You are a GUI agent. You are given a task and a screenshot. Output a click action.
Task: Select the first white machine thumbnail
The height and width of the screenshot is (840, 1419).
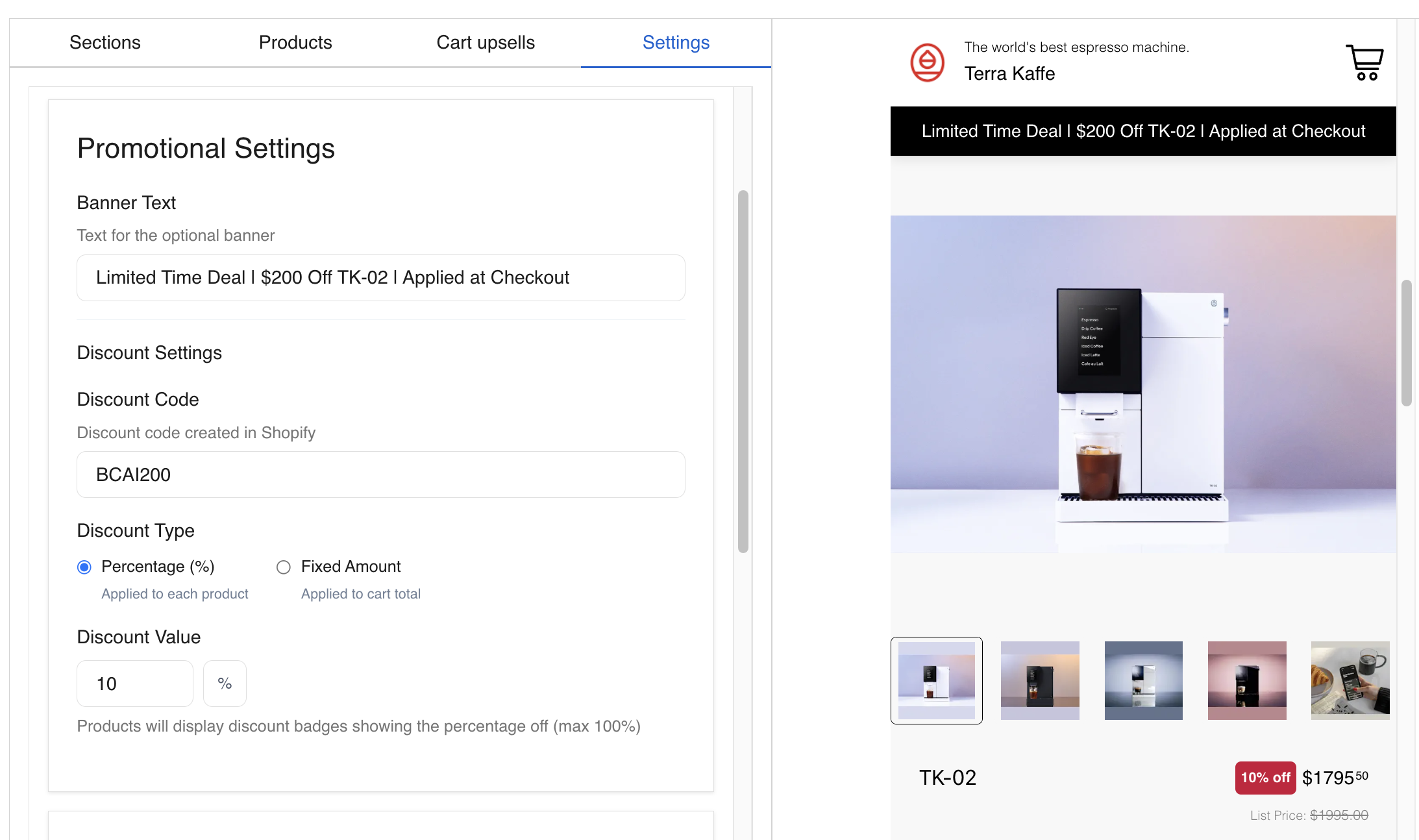(x=937, y=680)
